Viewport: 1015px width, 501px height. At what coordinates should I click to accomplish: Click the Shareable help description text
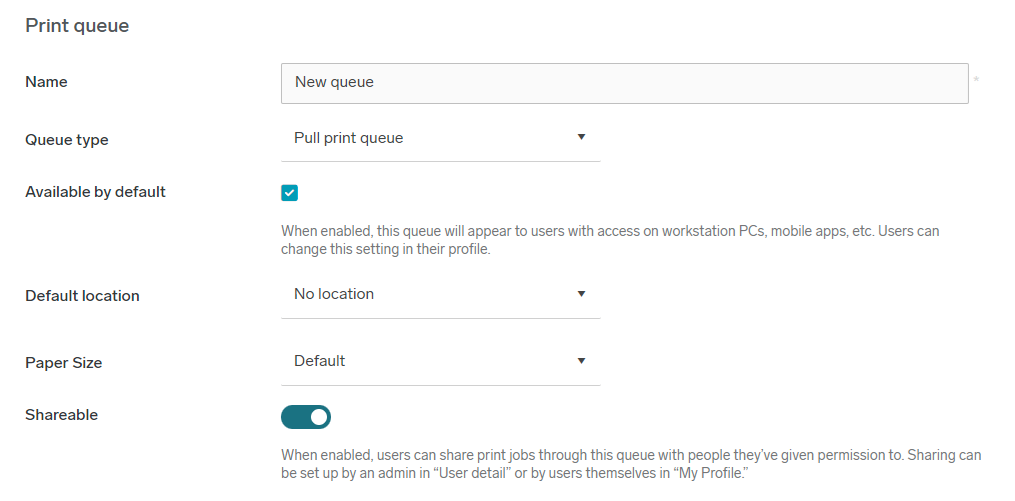click(x=630, y=463)
